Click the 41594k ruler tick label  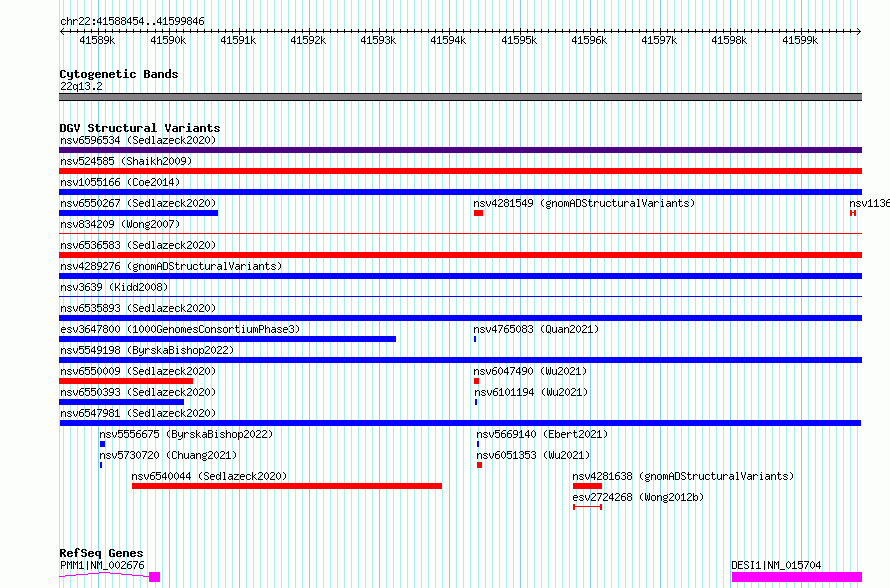pyautogui.click(x=448, y=40)
